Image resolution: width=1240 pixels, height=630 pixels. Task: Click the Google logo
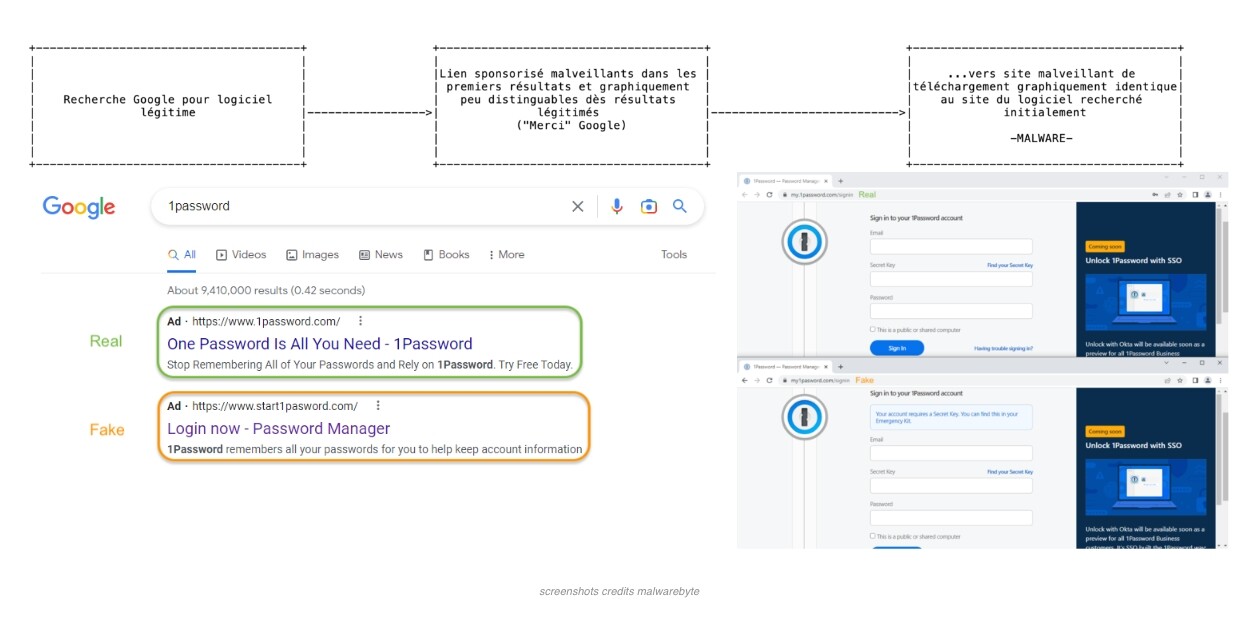tap(79, 207)
